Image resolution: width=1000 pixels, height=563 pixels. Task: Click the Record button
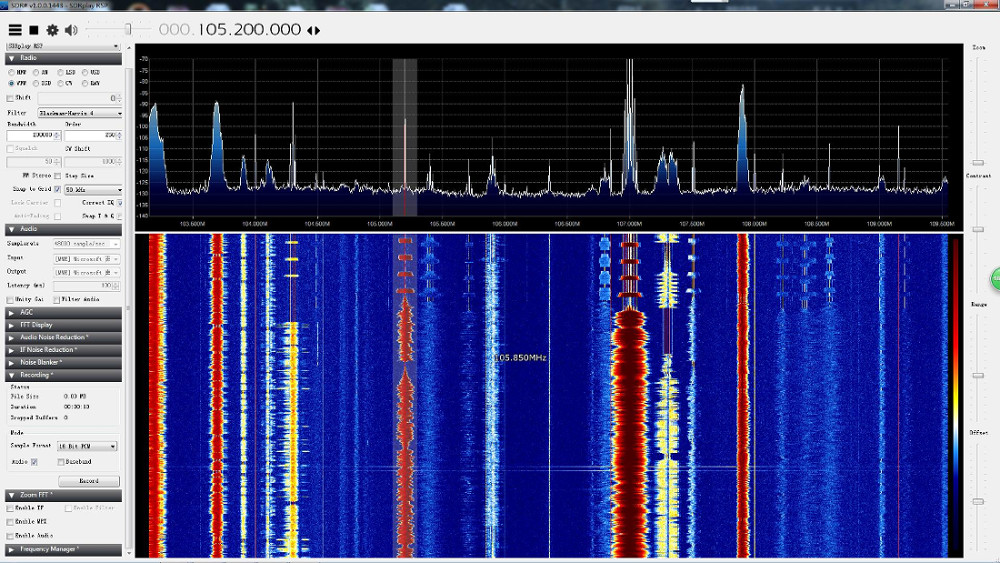(89, 481)
